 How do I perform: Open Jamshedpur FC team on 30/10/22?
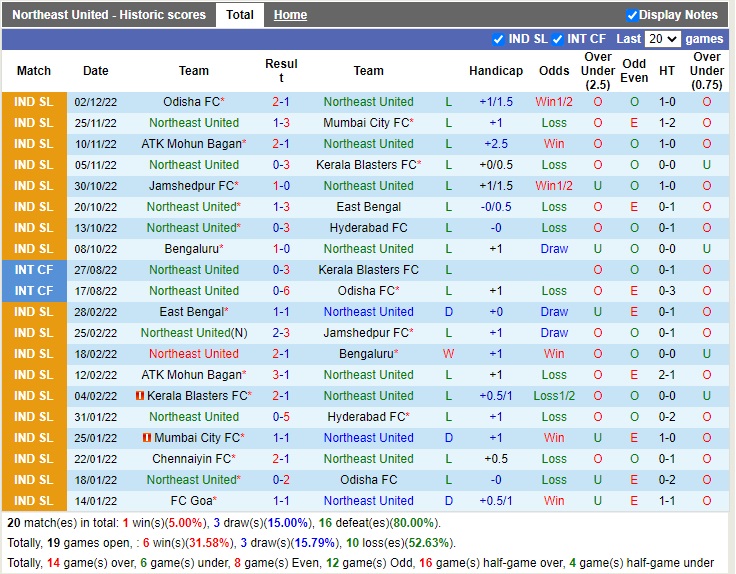click(193, 186)
